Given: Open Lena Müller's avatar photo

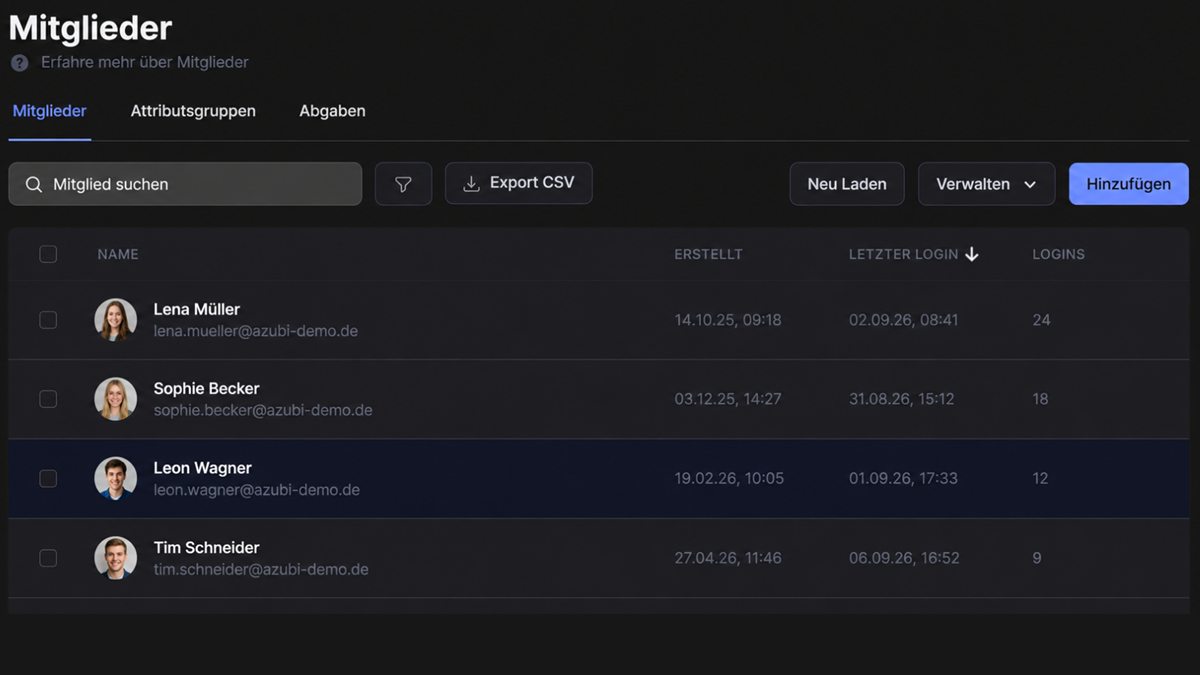Looking at the screenshot, I should click(116, 320).
